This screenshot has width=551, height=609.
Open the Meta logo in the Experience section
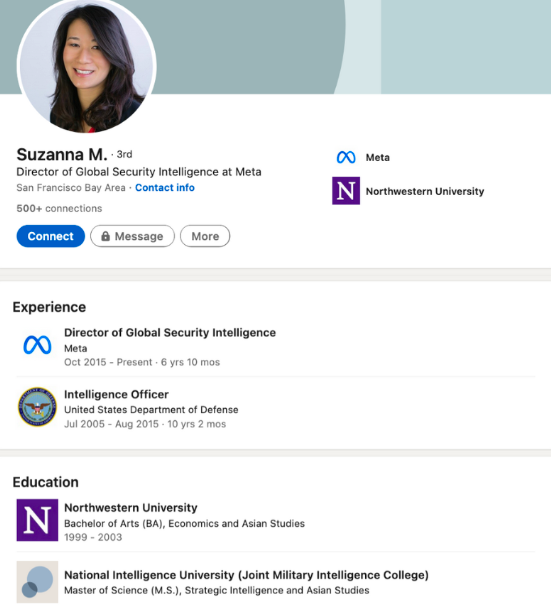coord(37,345)
